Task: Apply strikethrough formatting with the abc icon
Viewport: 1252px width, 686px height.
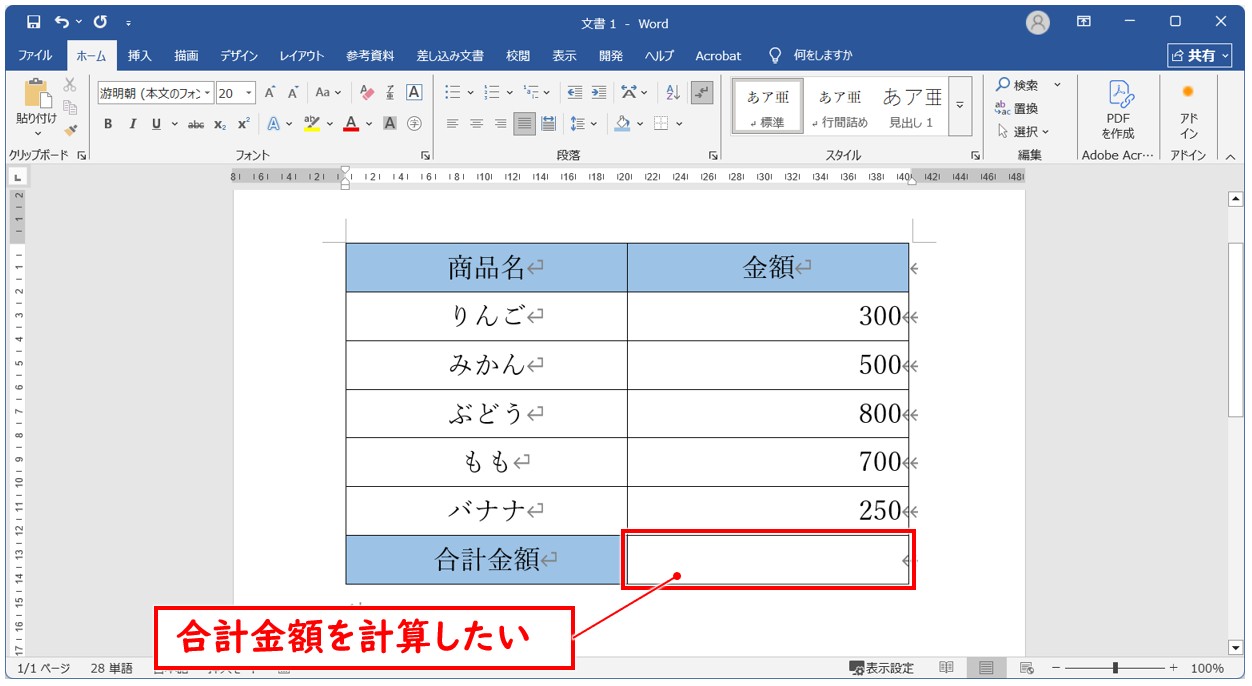Action: click(x=196, y=124)
